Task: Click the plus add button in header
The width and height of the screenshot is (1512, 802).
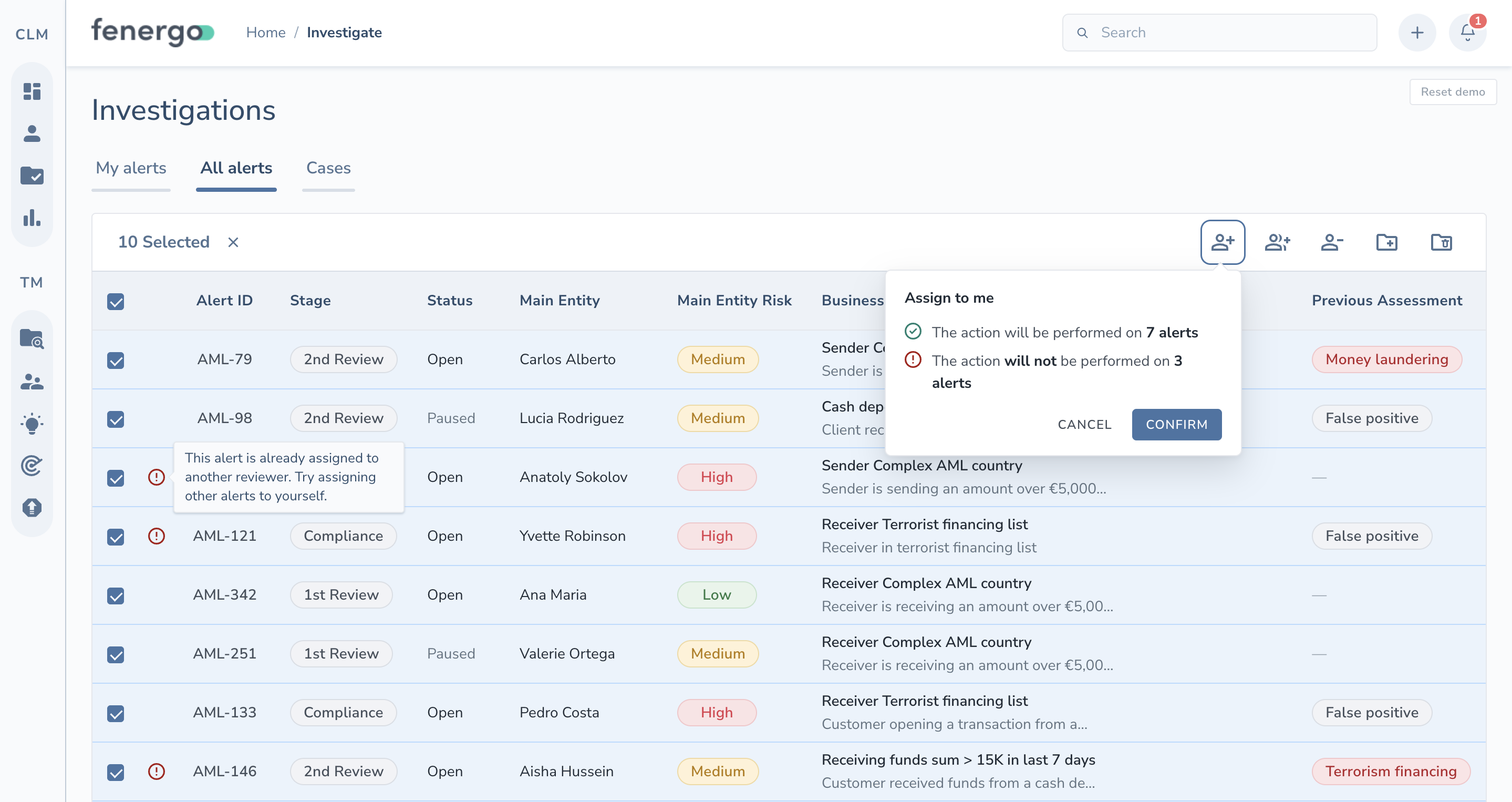Action: click(1417, 32)
